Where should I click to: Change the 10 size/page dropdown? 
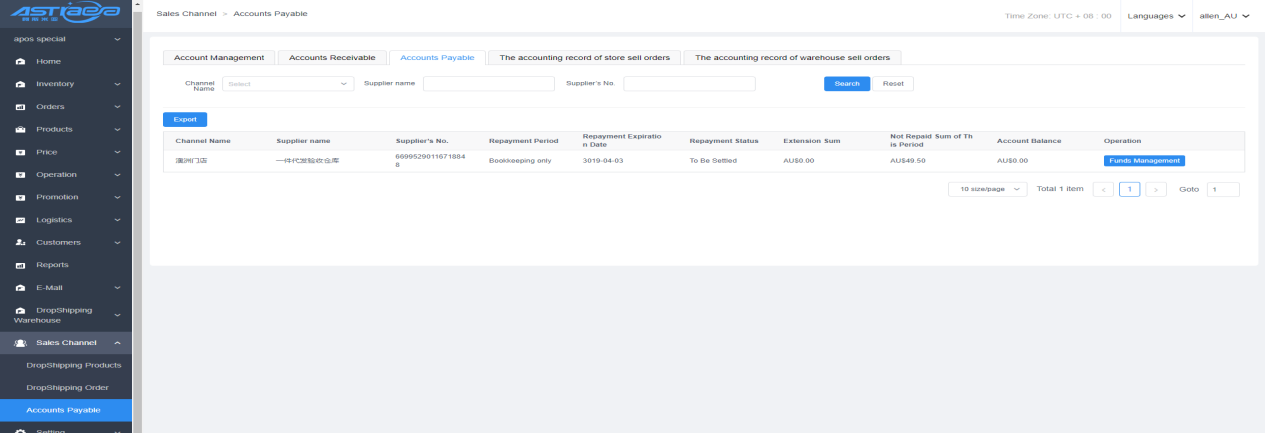987,189
